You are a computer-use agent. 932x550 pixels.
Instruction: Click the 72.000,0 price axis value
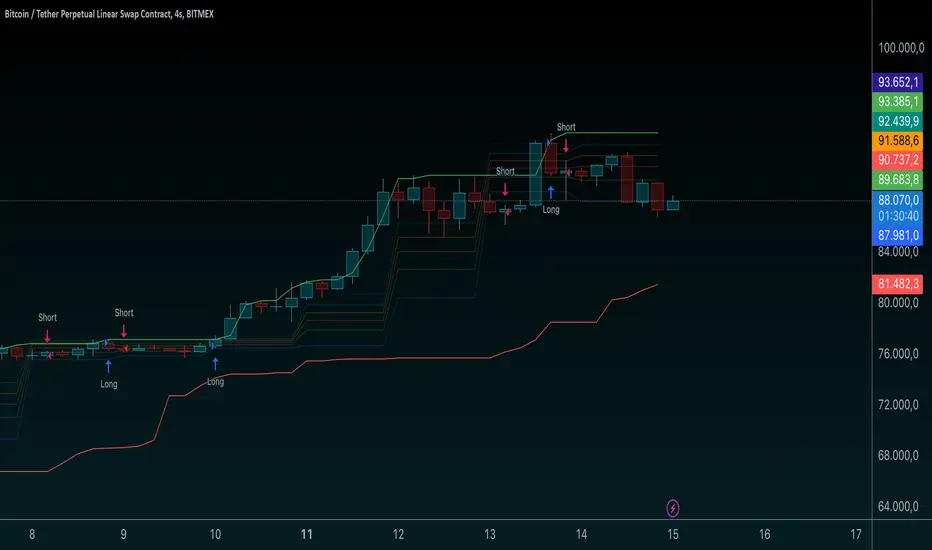pyautogui.click(x=898, y=405)
